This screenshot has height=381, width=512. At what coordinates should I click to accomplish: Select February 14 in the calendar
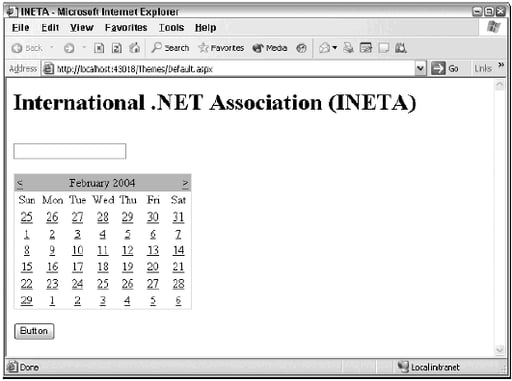178,250
